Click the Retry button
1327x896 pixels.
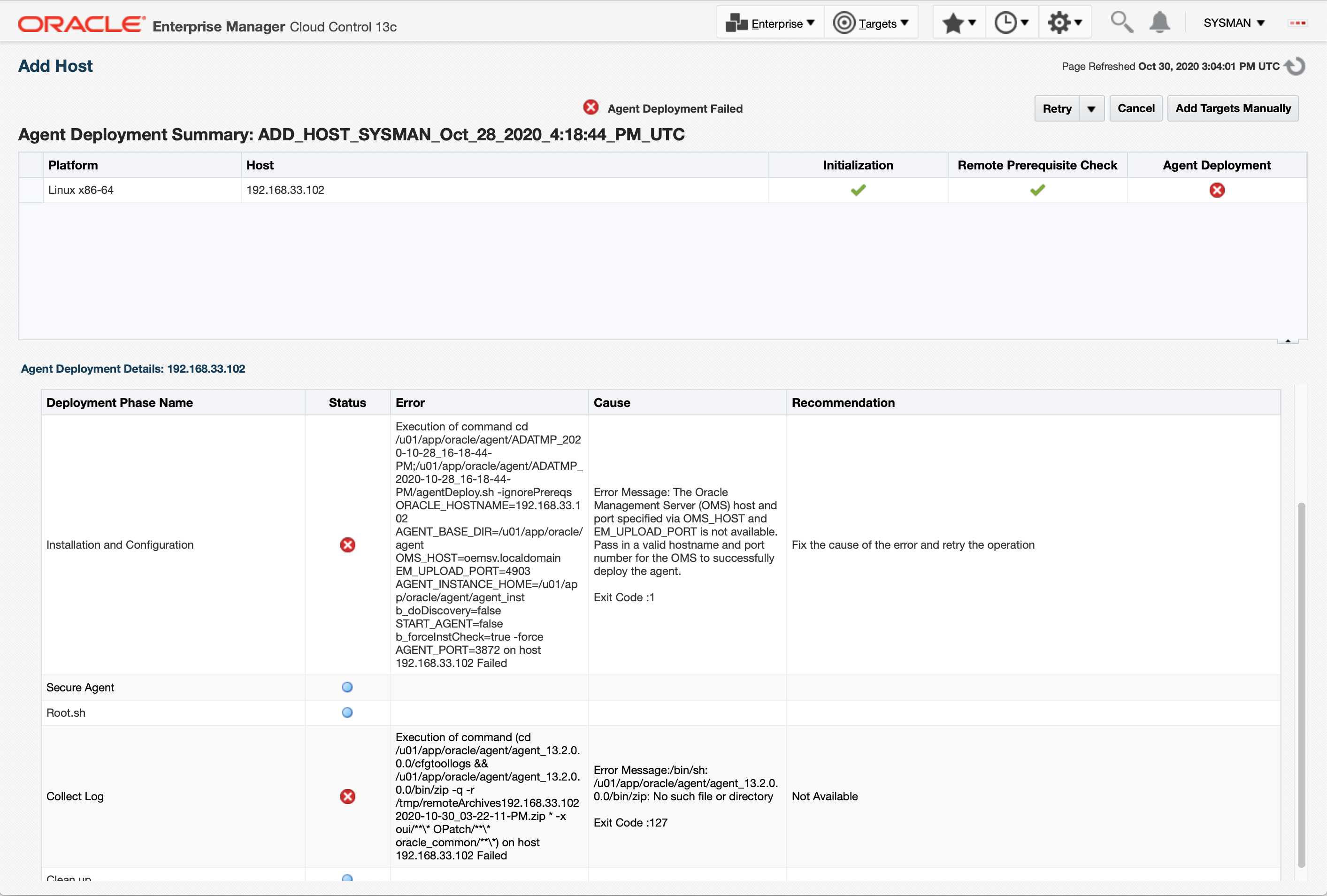[x=1057, y=108]
